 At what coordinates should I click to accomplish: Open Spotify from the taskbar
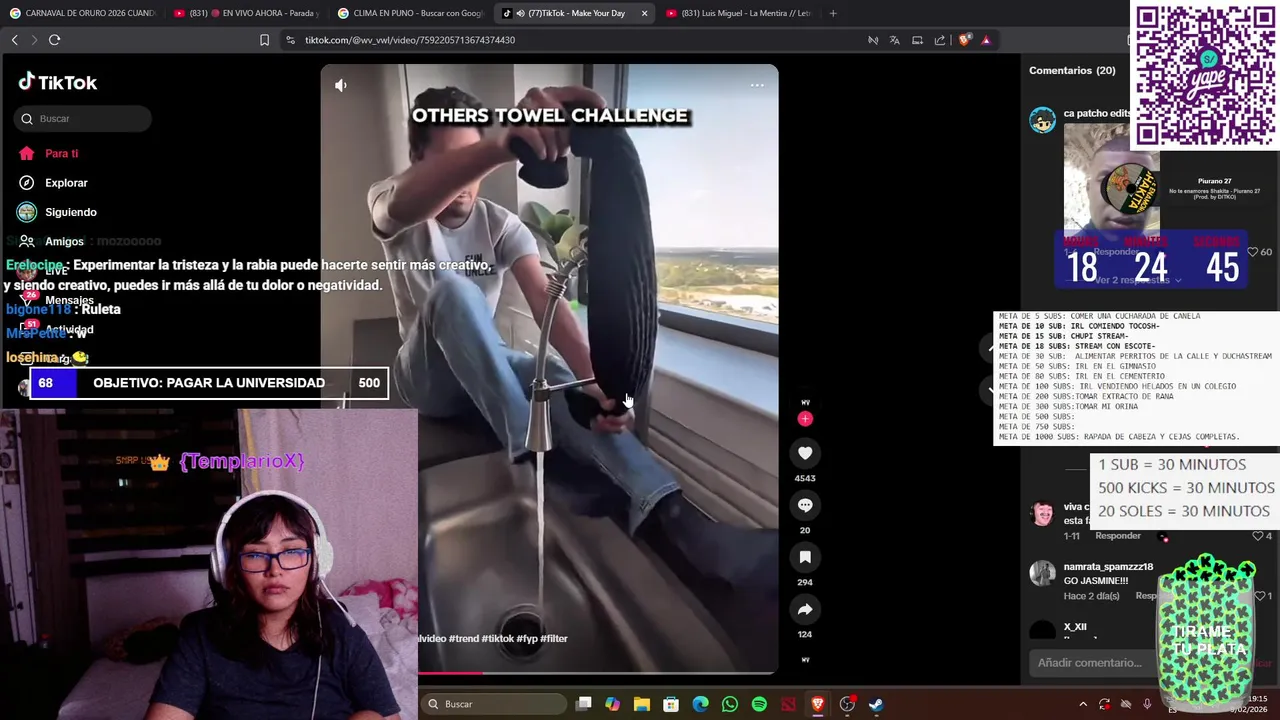[759, 704]
